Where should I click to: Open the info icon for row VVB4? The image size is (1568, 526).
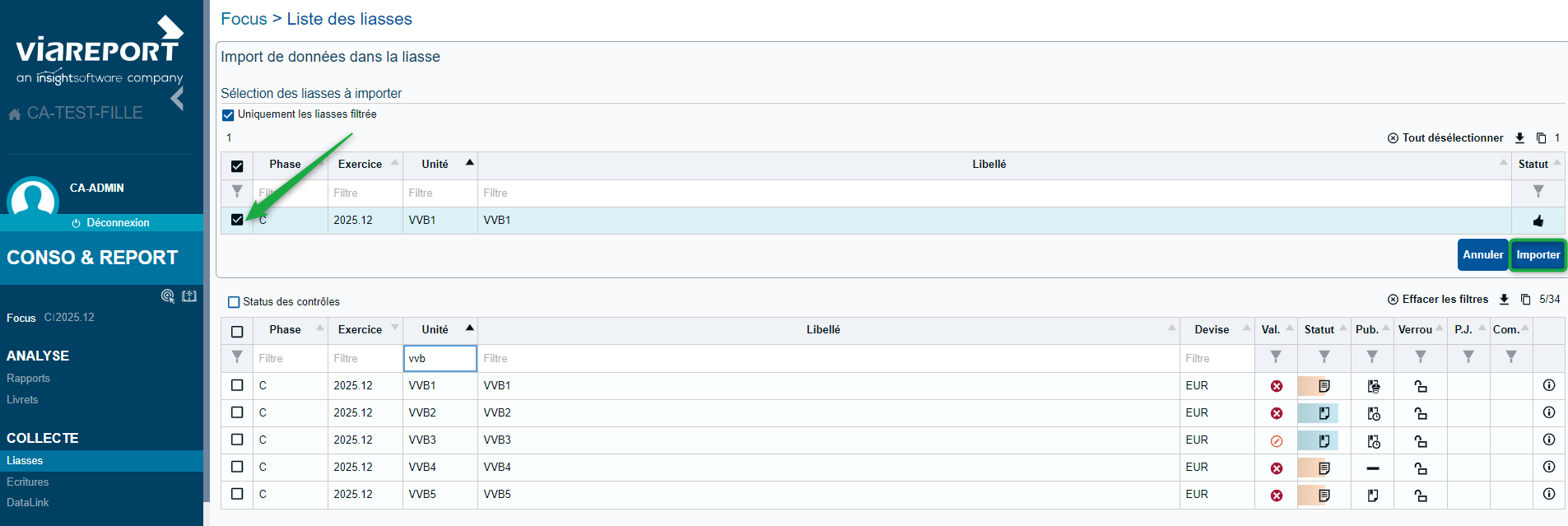tap(1548, 467)
